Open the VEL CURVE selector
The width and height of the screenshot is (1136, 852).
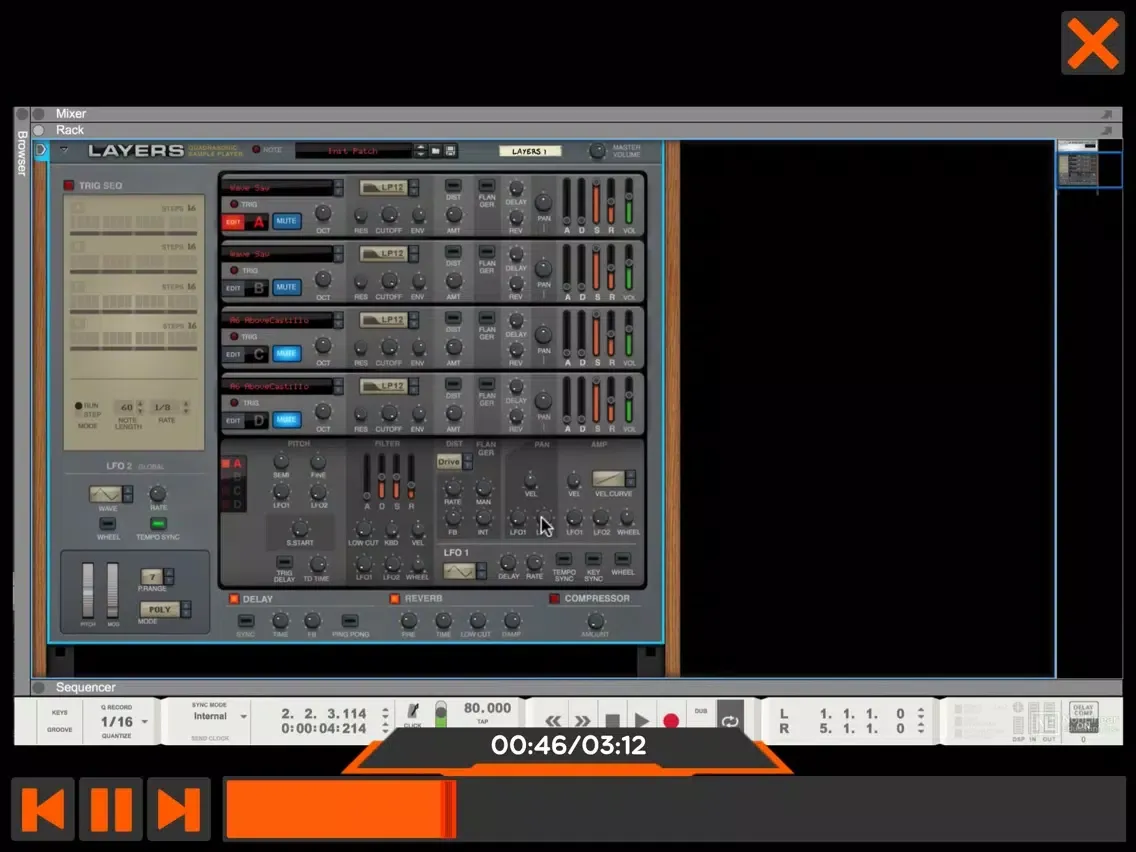tap(614, 478)
